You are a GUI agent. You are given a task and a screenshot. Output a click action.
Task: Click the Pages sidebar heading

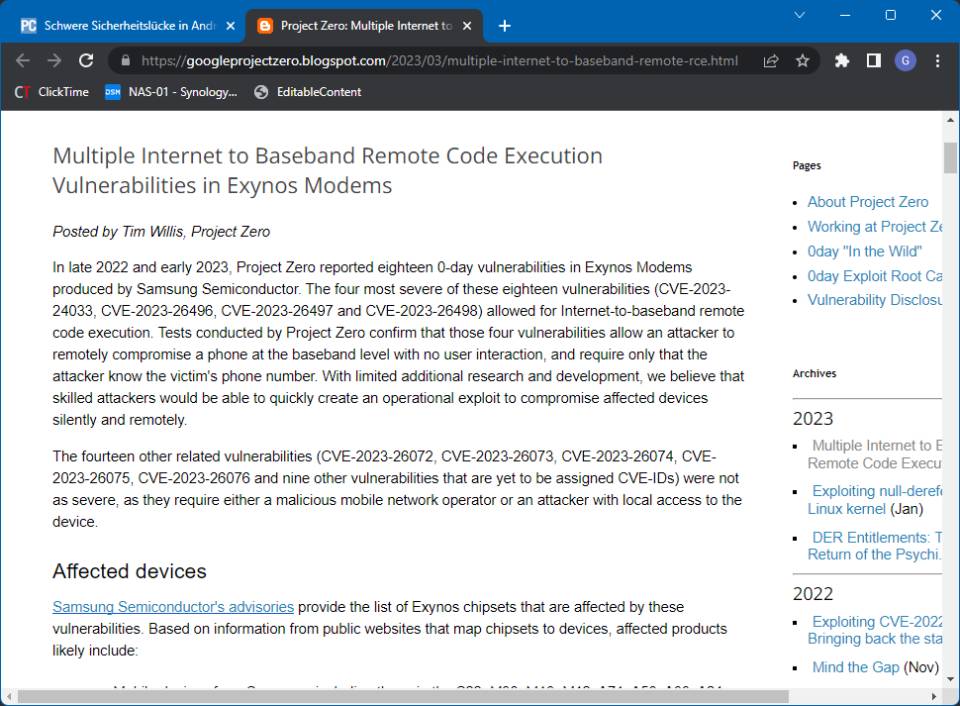point(807,165)
